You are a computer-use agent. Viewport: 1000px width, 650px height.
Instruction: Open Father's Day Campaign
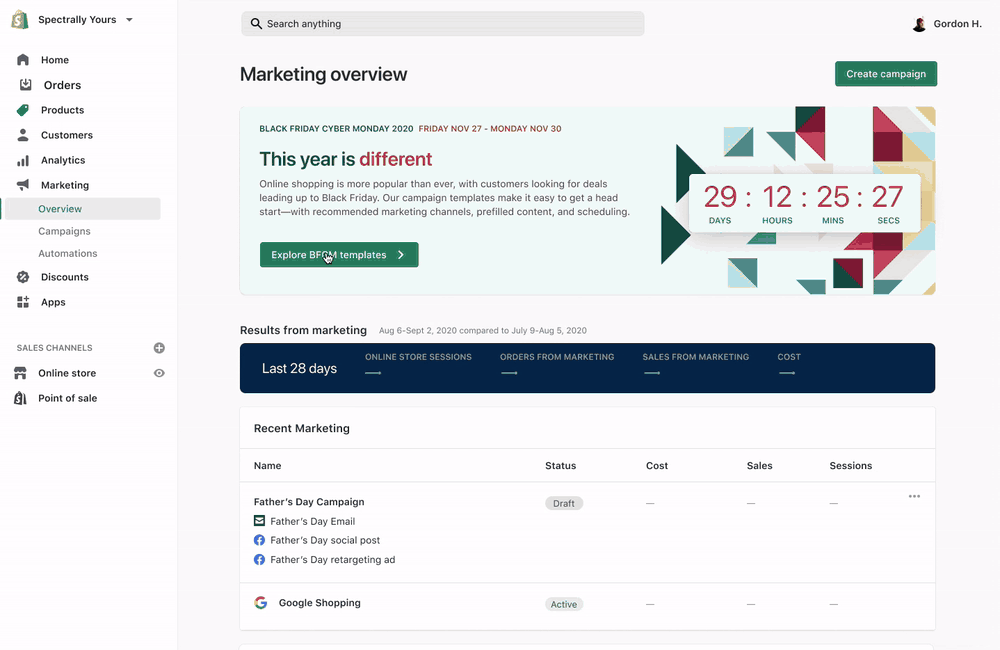309,502
